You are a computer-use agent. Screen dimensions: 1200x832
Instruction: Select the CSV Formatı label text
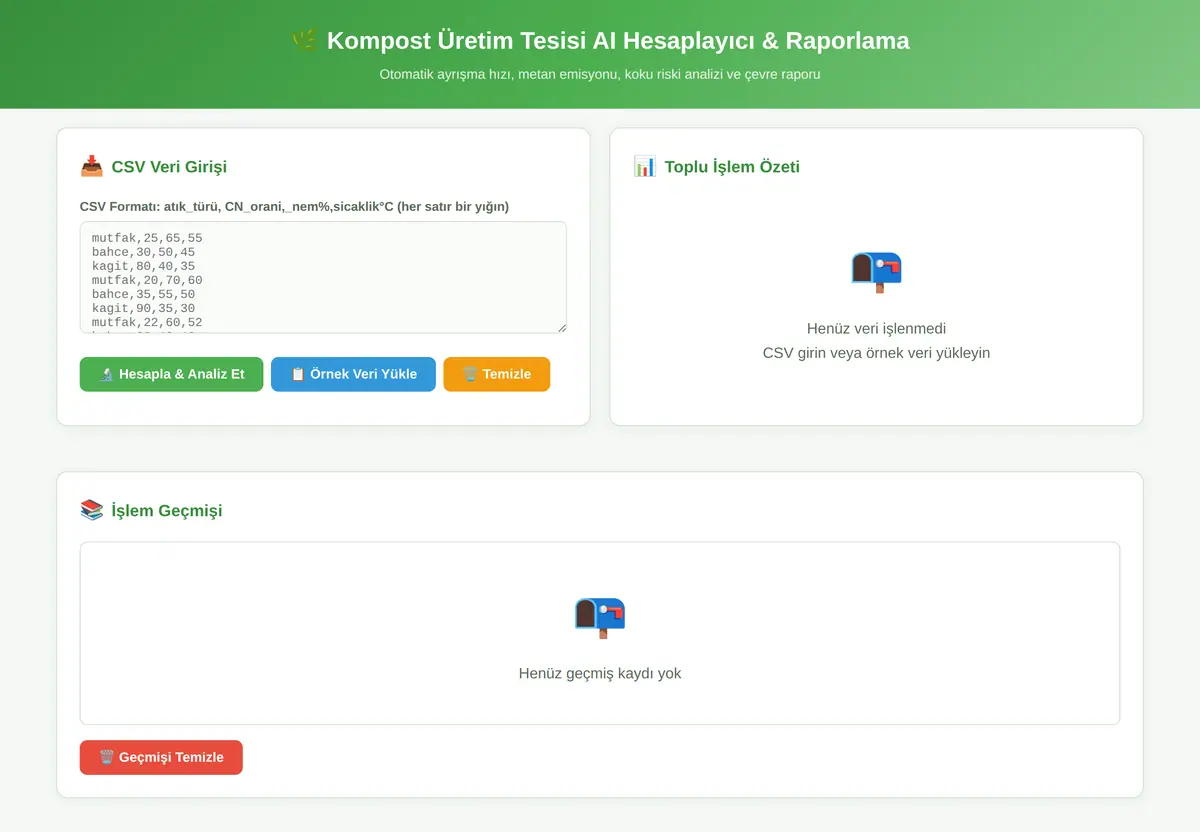[x=294, y=207]
